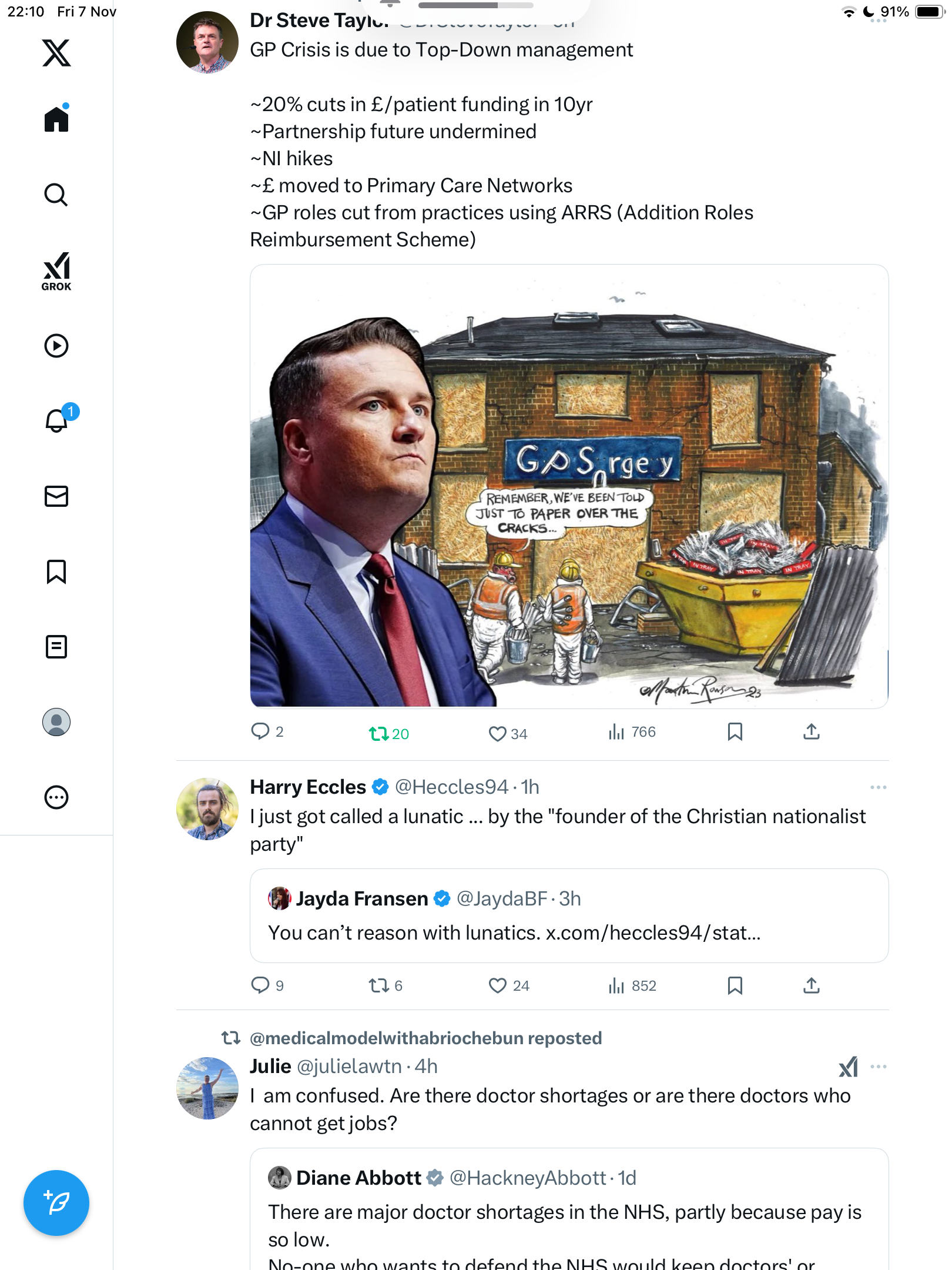Open the @Heccles94 profile link
This screenshot has width=952, height=1270.
451,787
